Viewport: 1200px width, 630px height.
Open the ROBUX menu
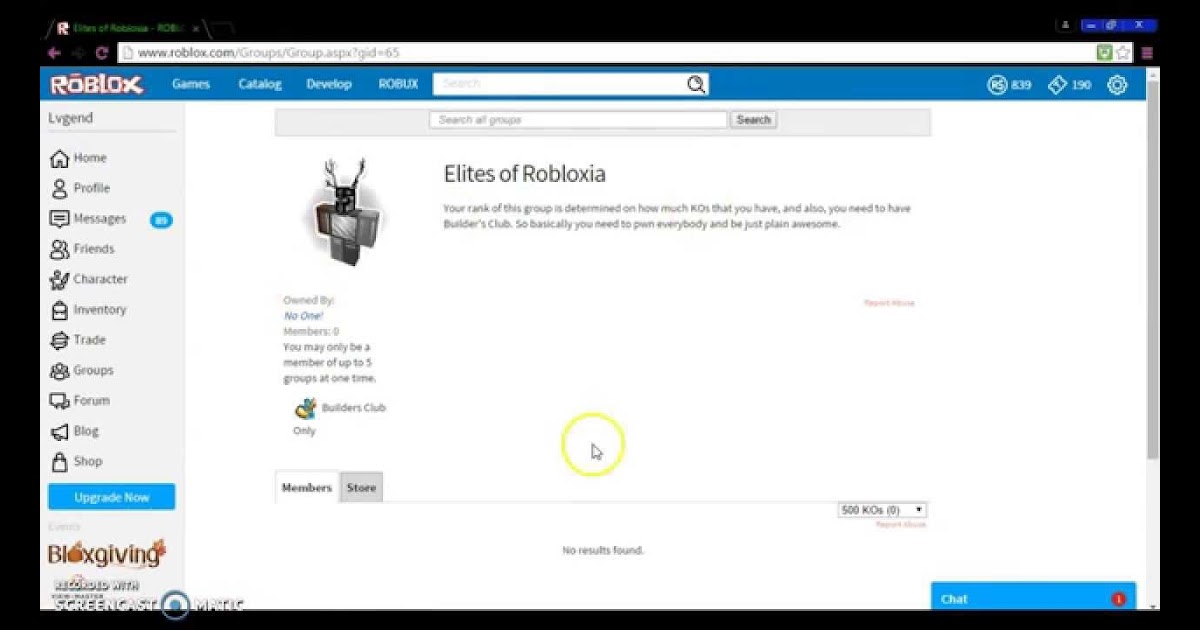click(398, 84)
